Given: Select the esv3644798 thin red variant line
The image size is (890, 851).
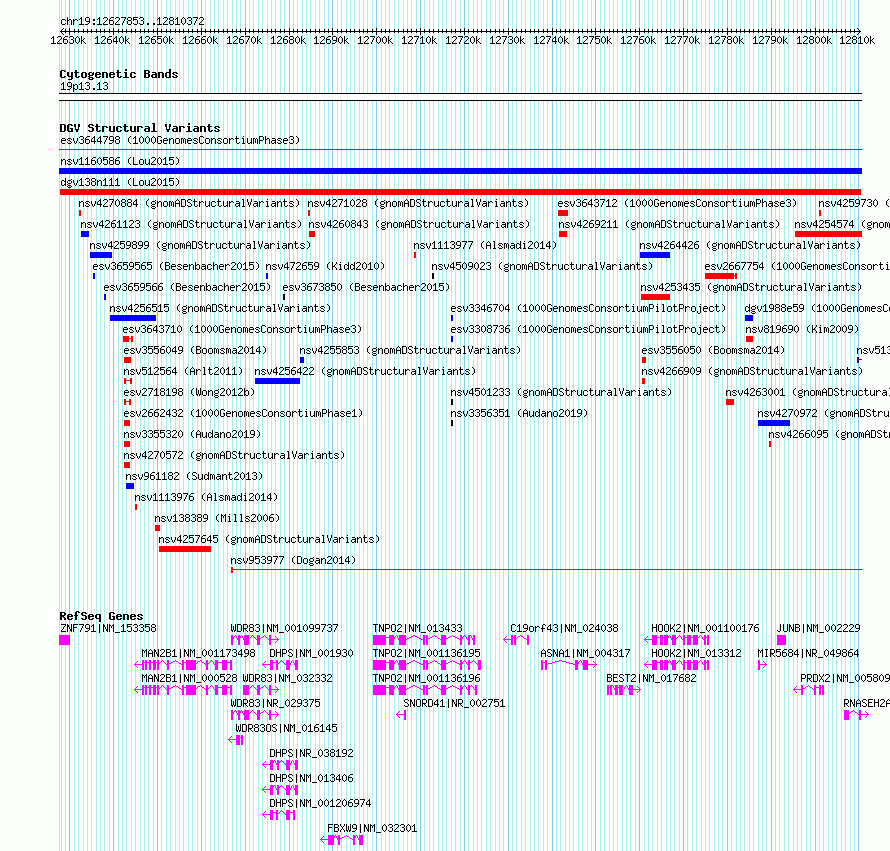Looking at the screenshot, I should (x=460, y=150).
